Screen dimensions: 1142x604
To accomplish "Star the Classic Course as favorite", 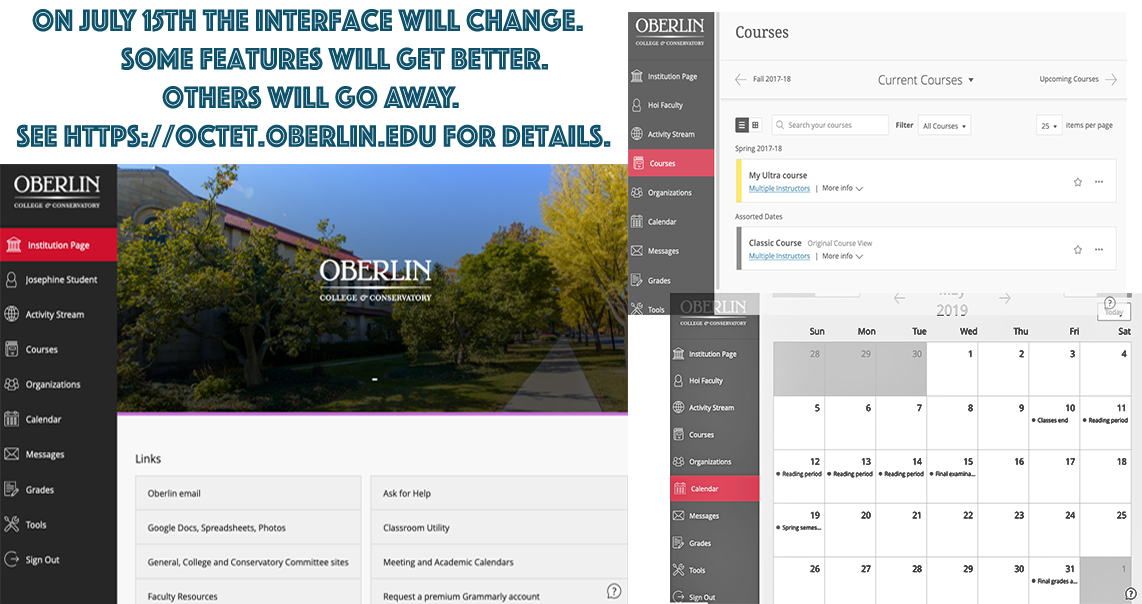I will click(1078, 249).
